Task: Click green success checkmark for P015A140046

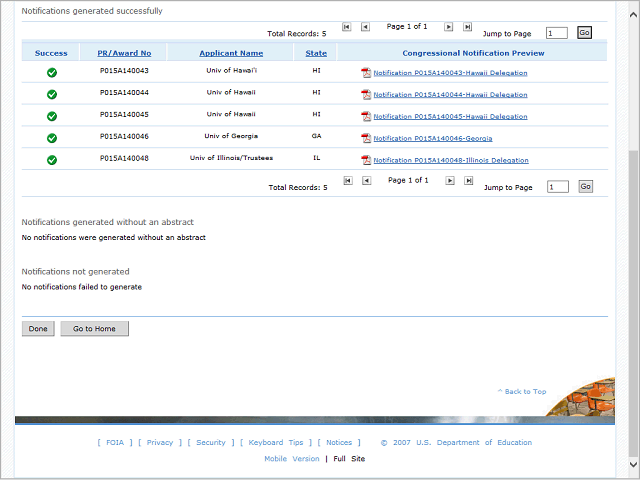Action: tap(52, 138)
